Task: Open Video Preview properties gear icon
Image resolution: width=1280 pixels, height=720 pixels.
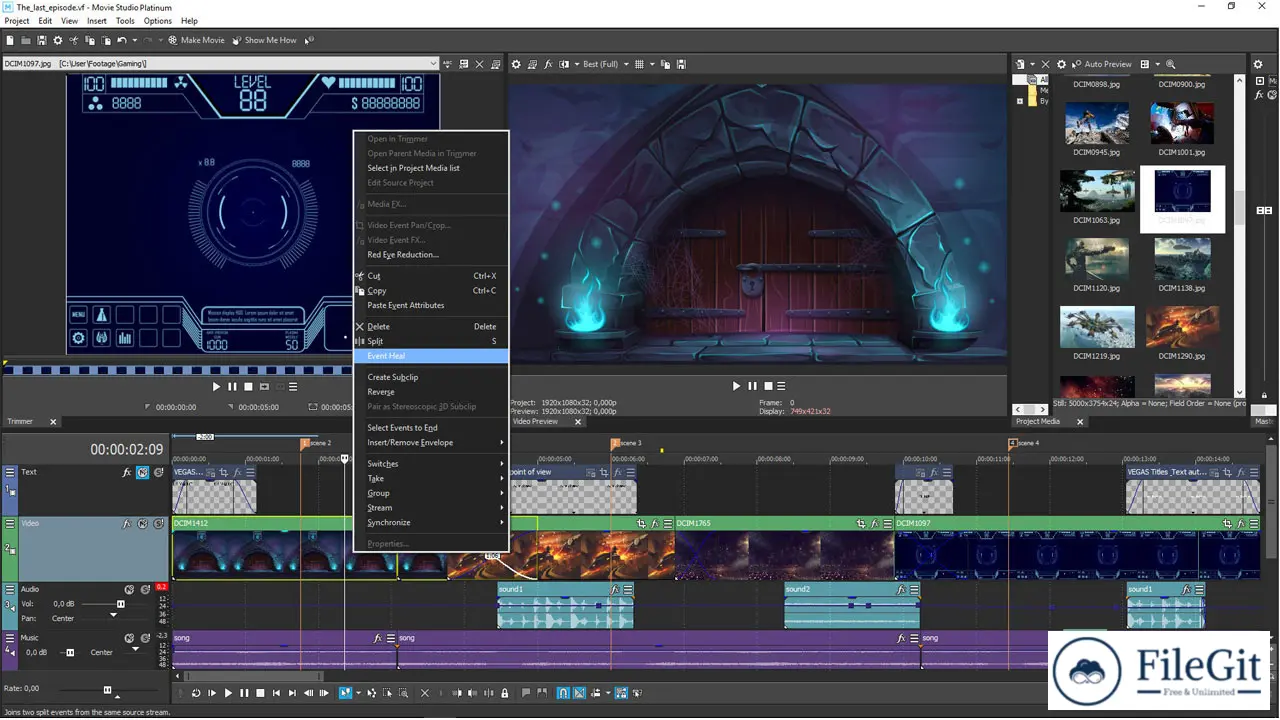Action: 516,64
